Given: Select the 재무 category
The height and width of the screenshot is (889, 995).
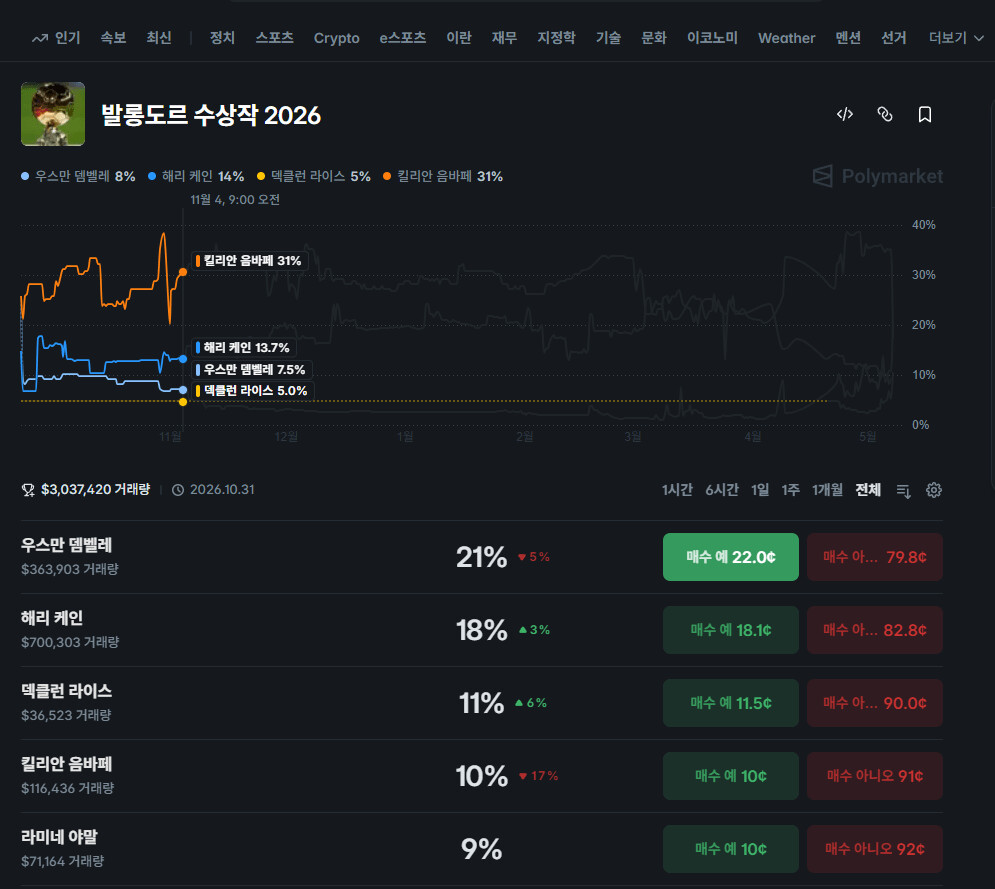Looking at the screenshot, I should (x=504, y=38).
